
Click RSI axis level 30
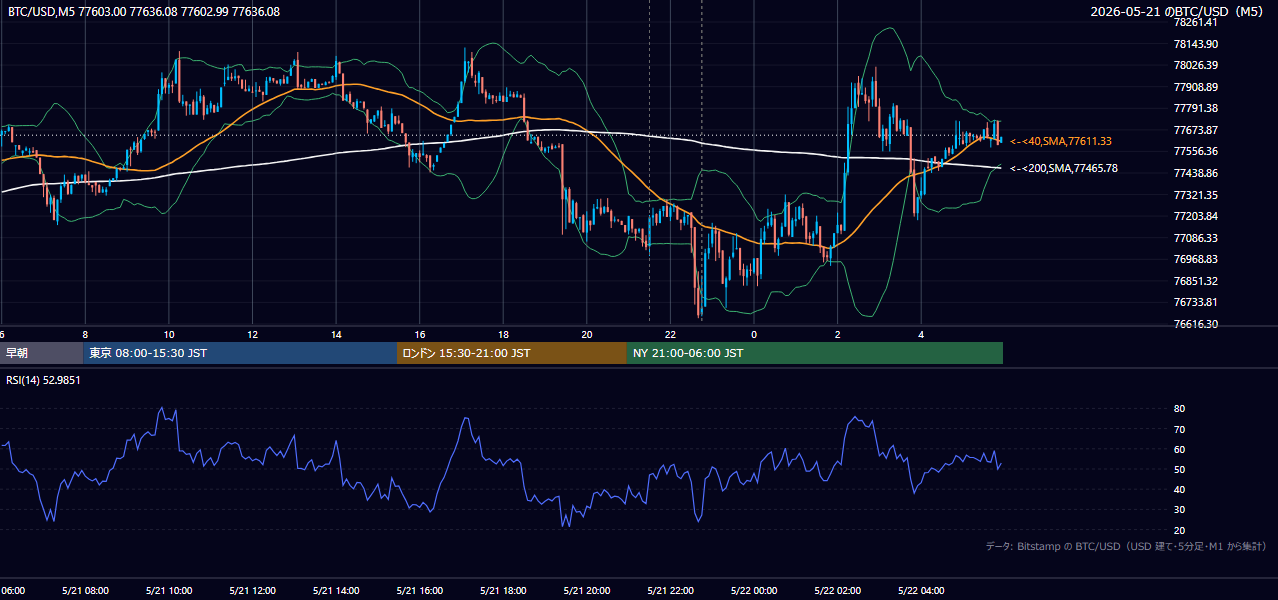point(1179,510)
